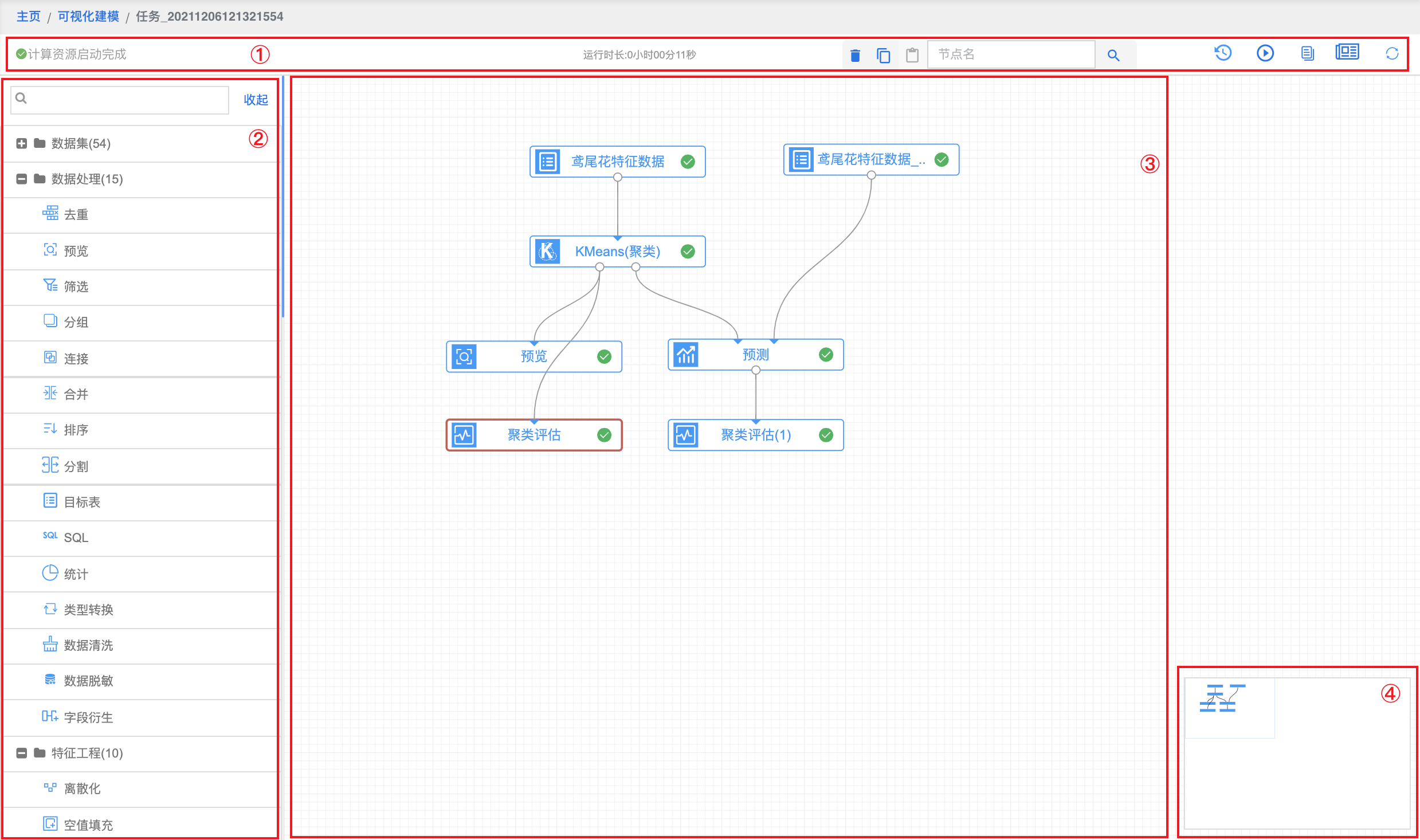Viewport: 1420px width, 840px height.
Task: Select the 聚类评估 node on canvas
Action: (534, 435)
